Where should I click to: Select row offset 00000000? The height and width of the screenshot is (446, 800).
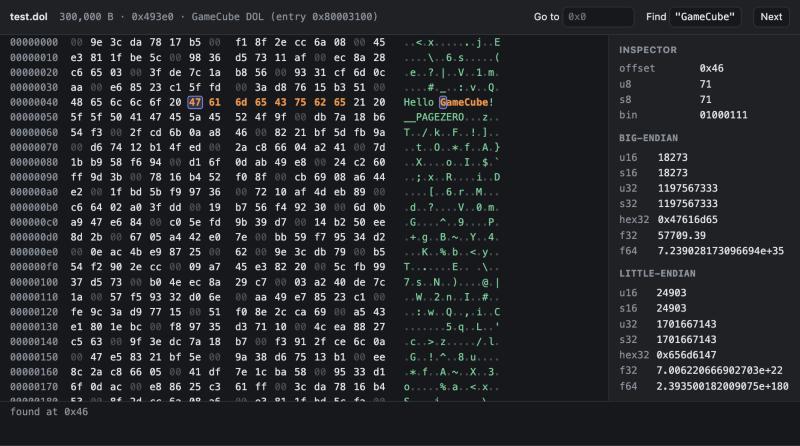34,42
